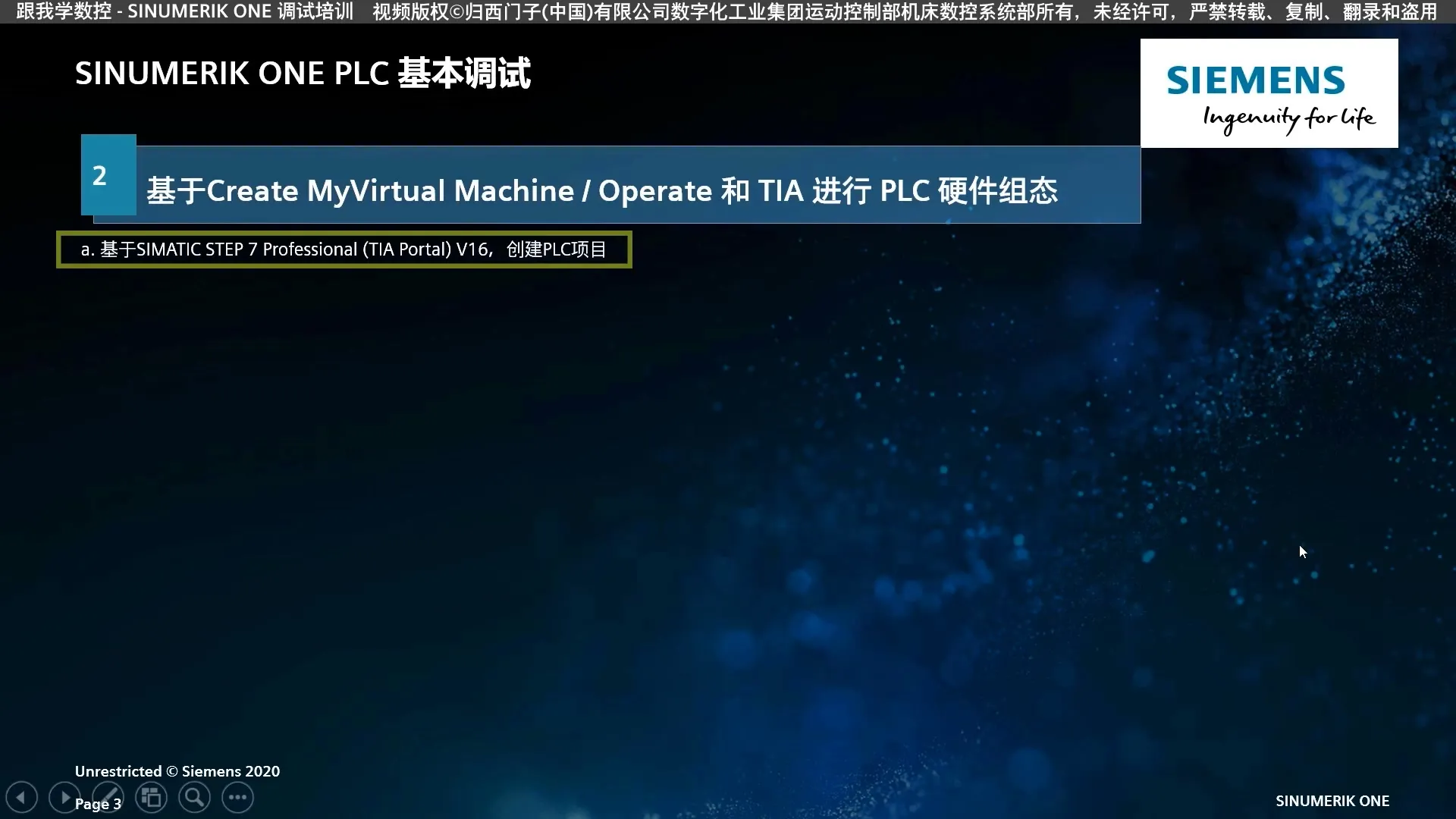Show all slides grid view
The image size is (1456, 819).
pyautogui.click(x=151, y=798)
